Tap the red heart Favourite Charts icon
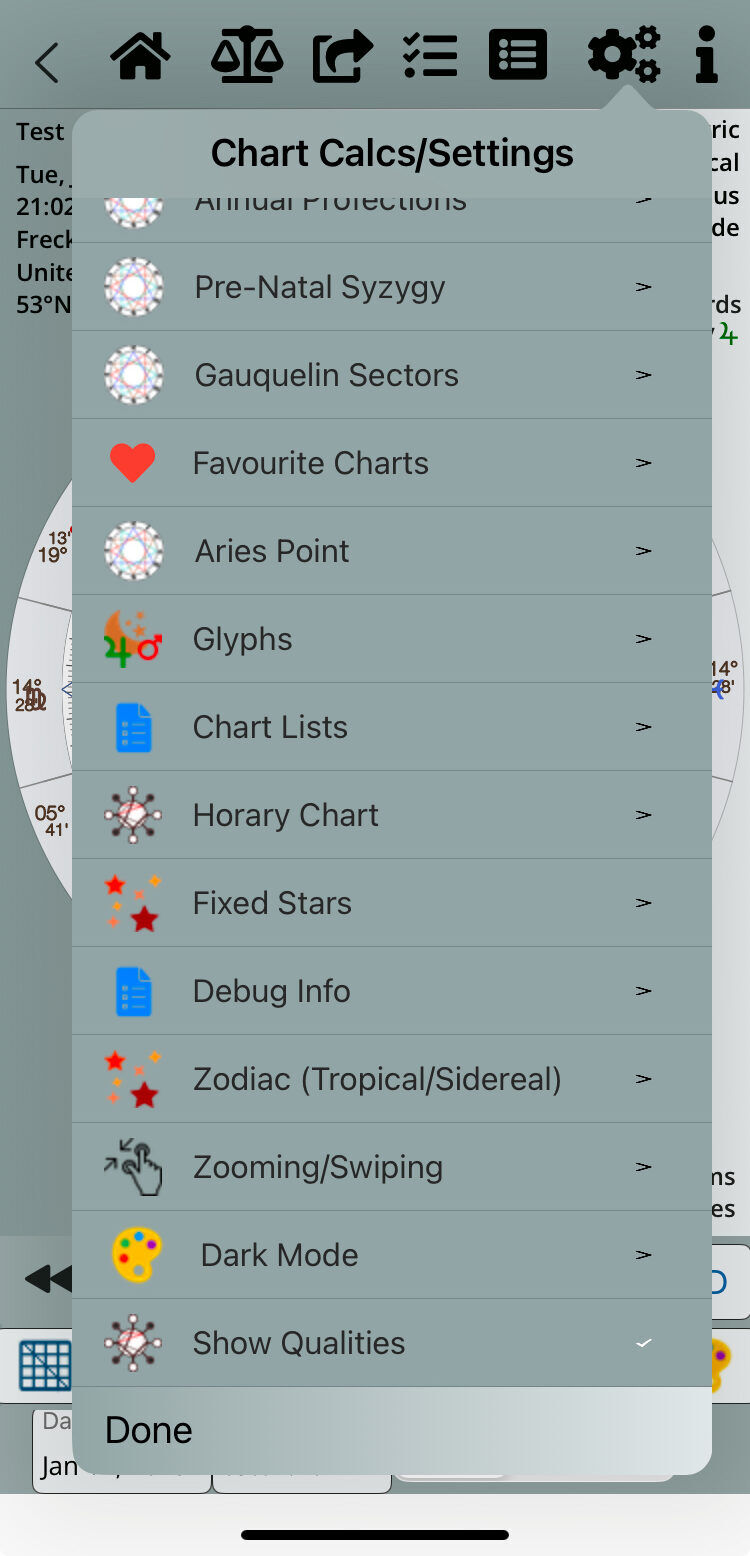The width and height of the screenshot is (750, 1556). coord(132,463)
